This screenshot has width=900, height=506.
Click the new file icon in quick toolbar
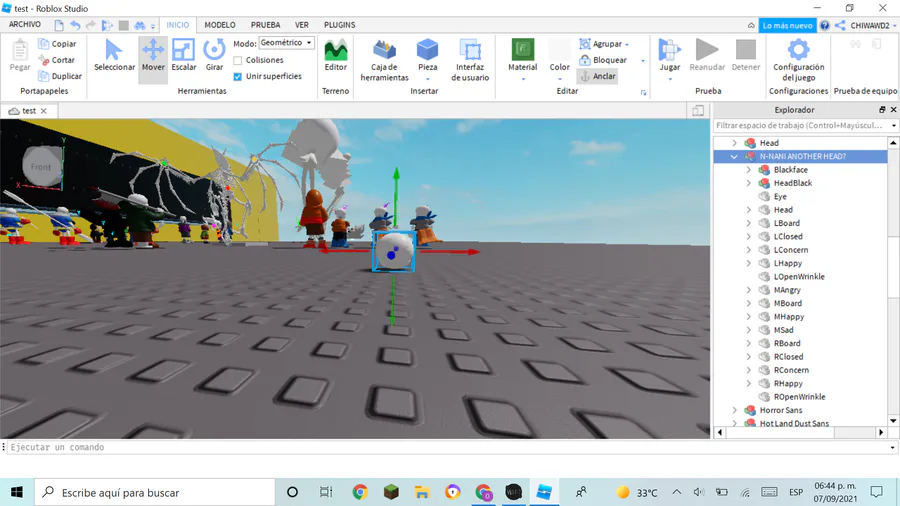tap(59, 25)
